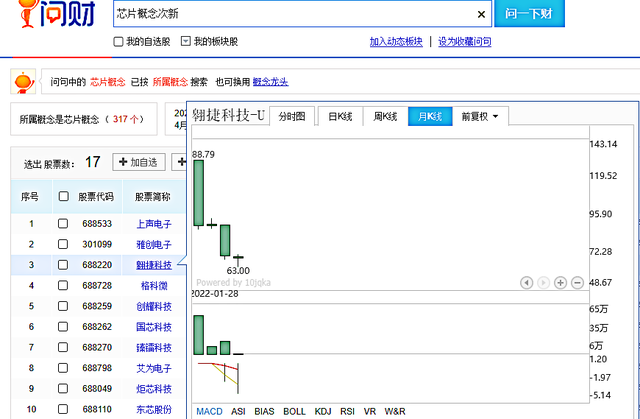Click the 所属概念是芯片概念 condition box

pos(84,119)
